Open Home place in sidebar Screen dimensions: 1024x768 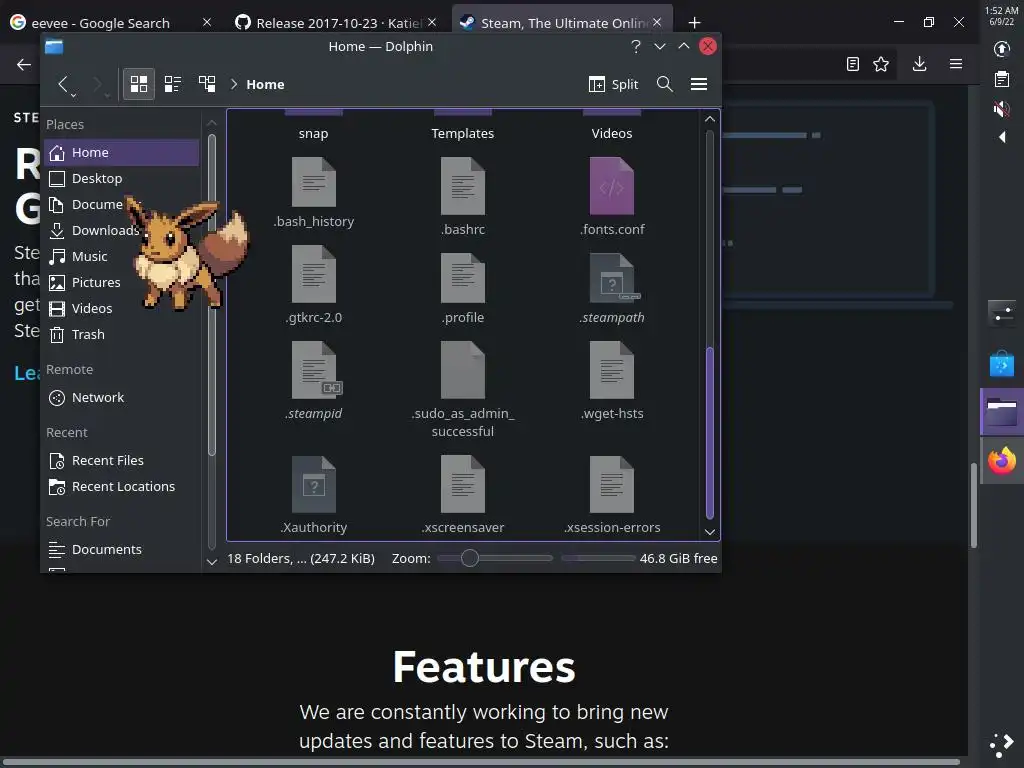(121, 152)
